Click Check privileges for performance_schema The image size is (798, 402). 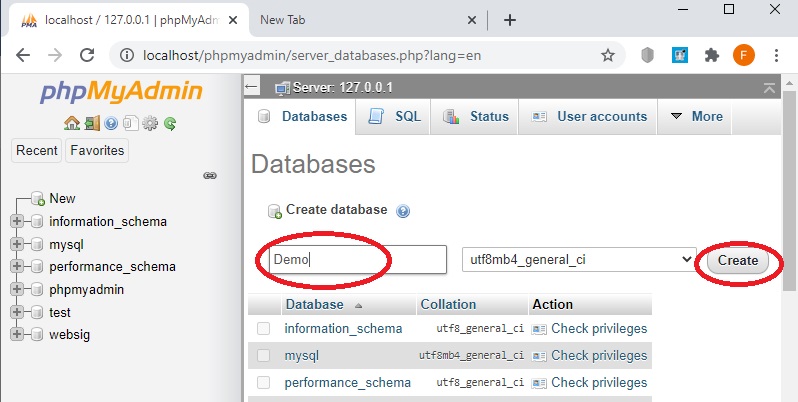coord(599,383)
